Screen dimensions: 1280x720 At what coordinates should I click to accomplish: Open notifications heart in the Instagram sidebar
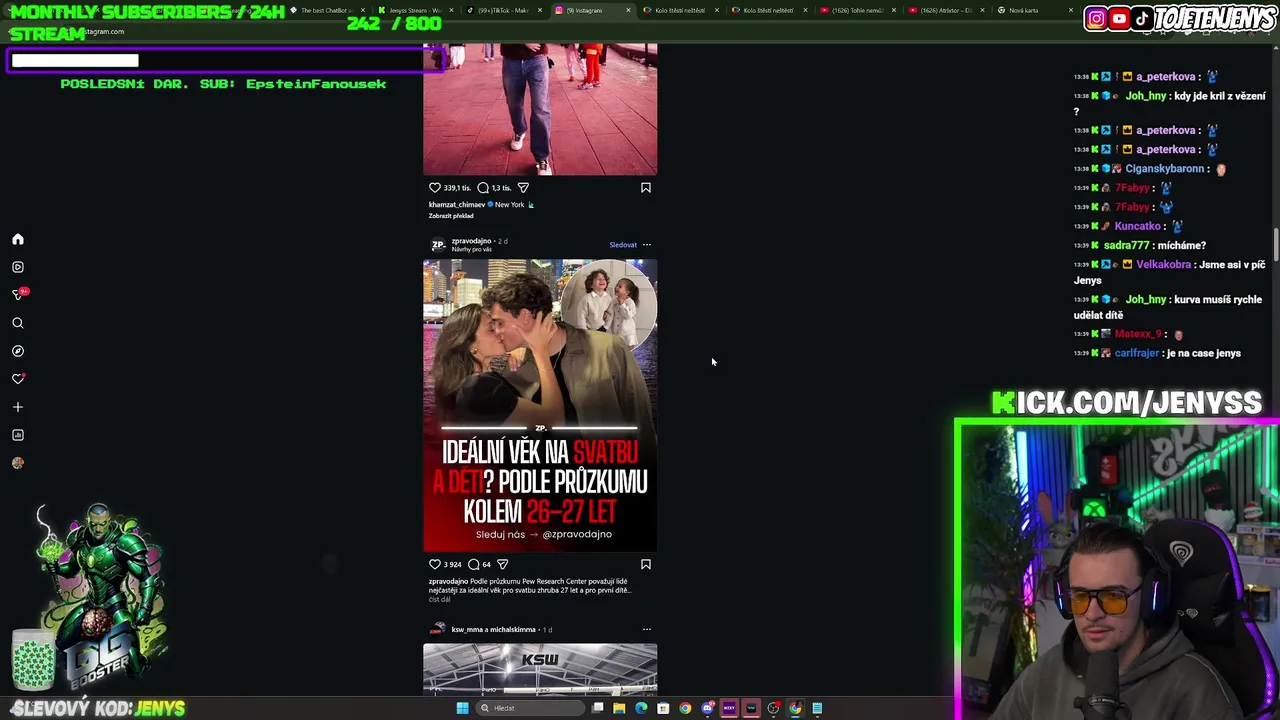click(17, 379)
